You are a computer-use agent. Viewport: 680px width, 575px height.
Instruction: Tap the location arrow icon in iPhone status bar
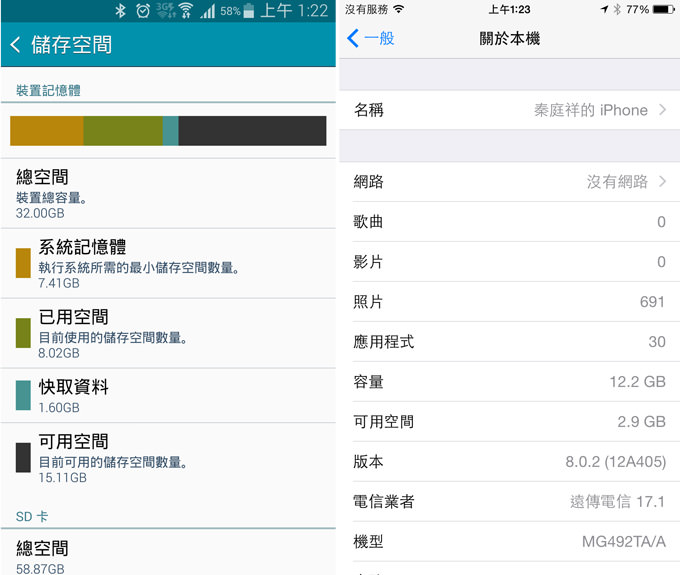(604, 9)
